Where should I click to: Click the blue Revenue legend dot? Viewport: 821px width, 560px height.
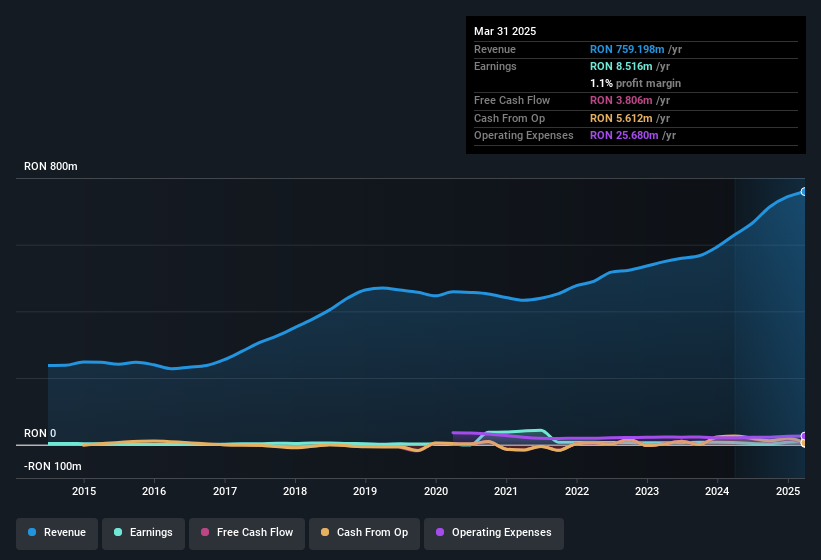tap(32, 532)
